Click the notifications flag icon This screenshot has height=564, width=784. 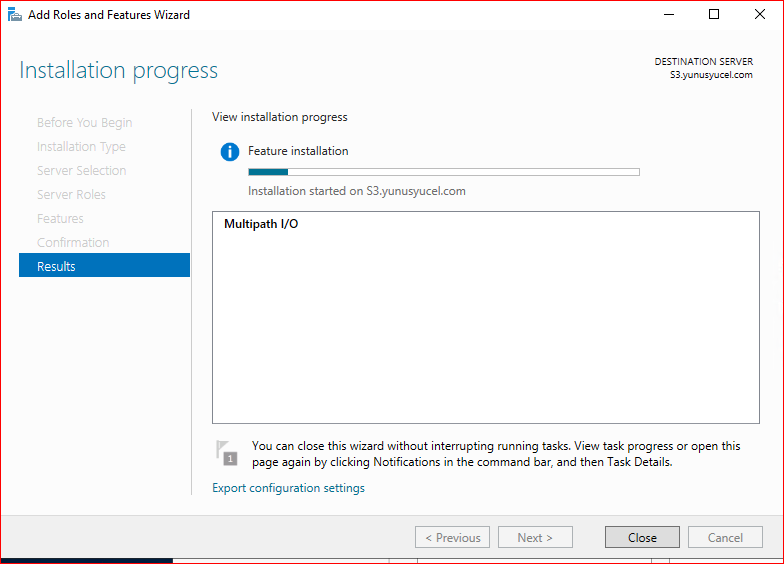228,453
